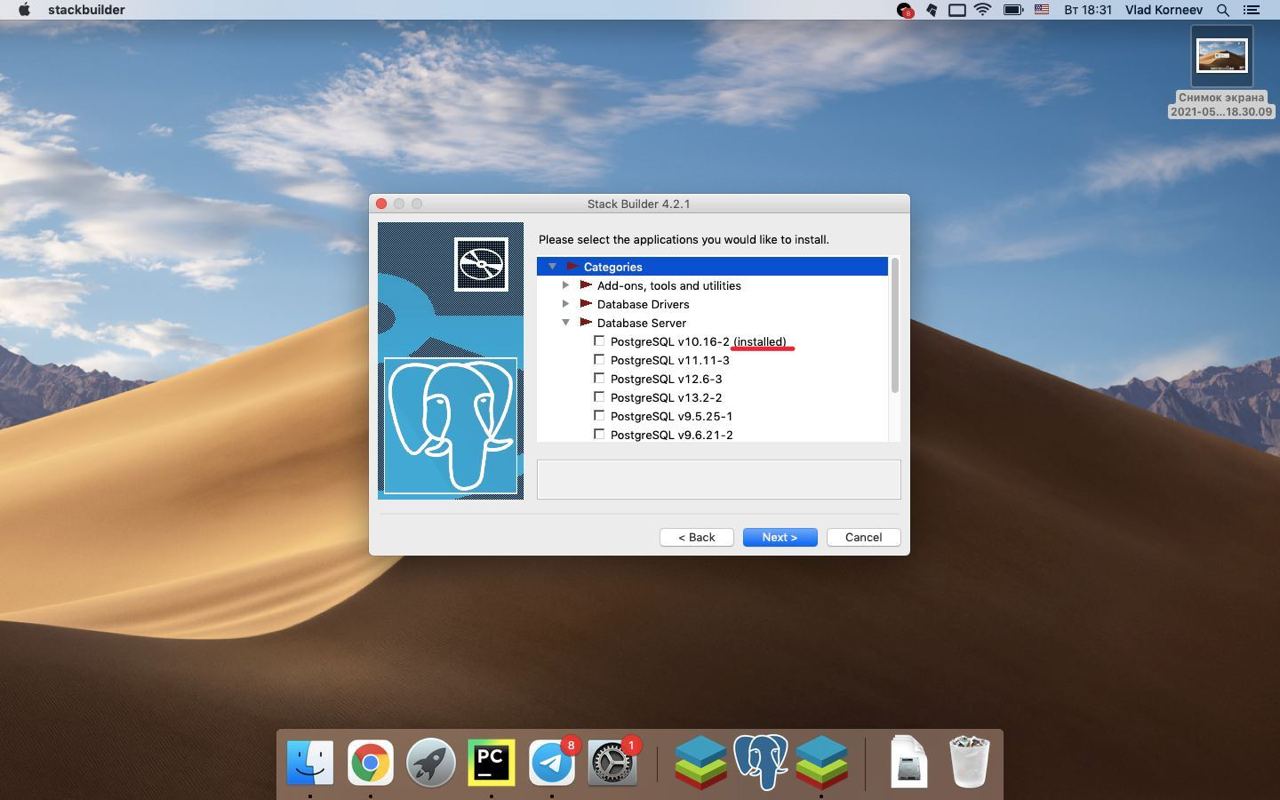Click the screen mirroring display icon

(x=957, y=10)
